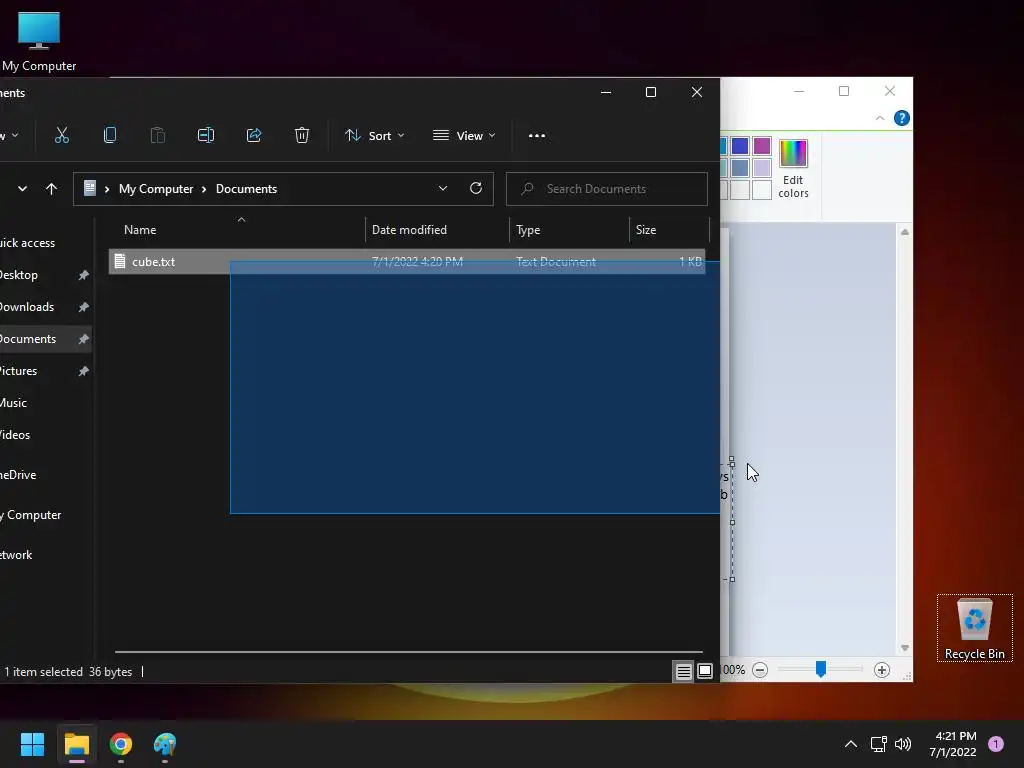1024x768 pixels.
Task: Pick the blue swatch in Paint palette
Action: click(740, 146)
